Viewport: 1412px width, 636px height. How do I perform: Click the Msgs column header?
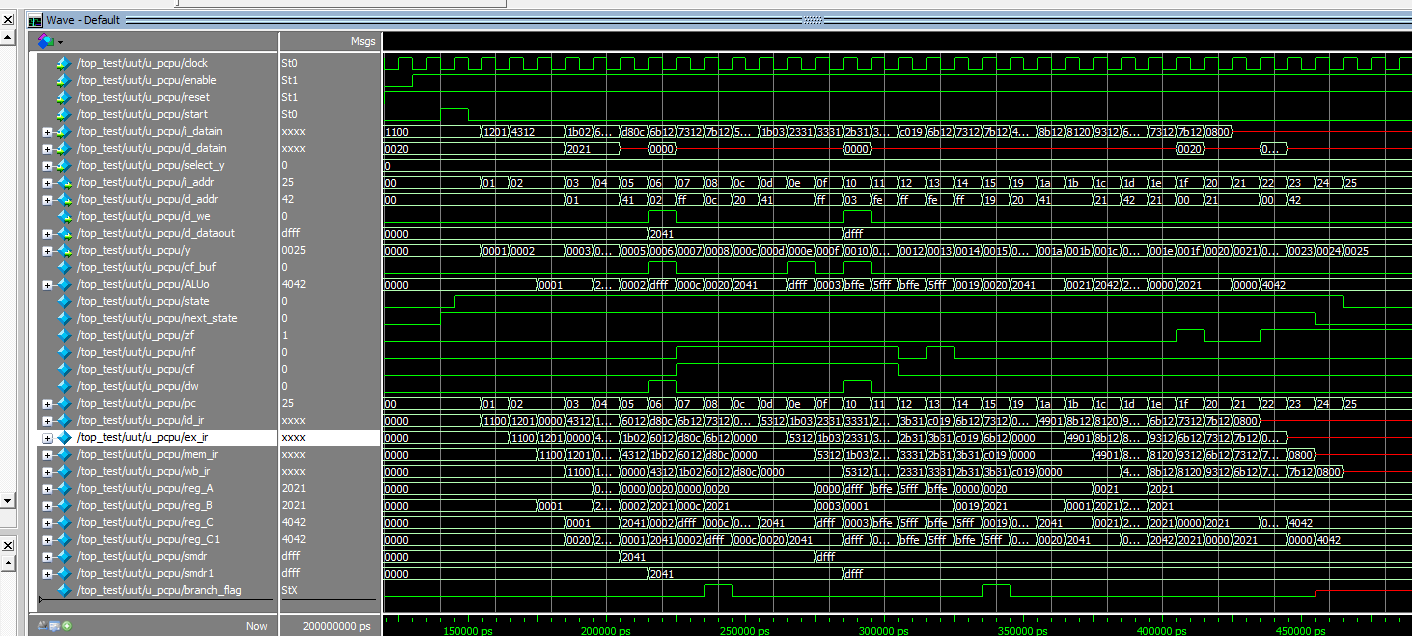coord(362,41)
